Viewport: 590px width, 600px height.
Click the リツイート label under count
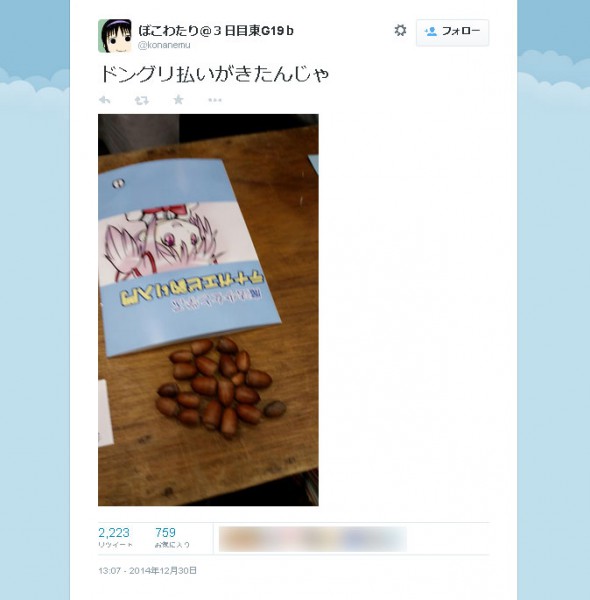click(x=115, y=545)
